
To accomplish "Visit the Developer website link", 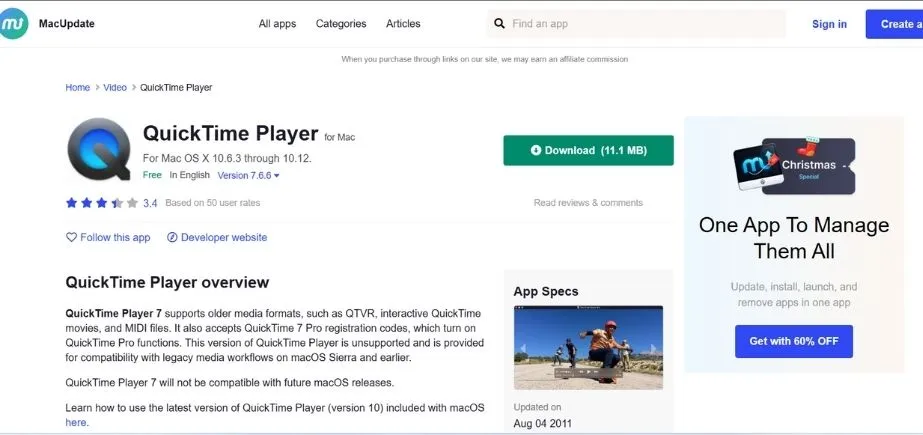I will 217,237.
